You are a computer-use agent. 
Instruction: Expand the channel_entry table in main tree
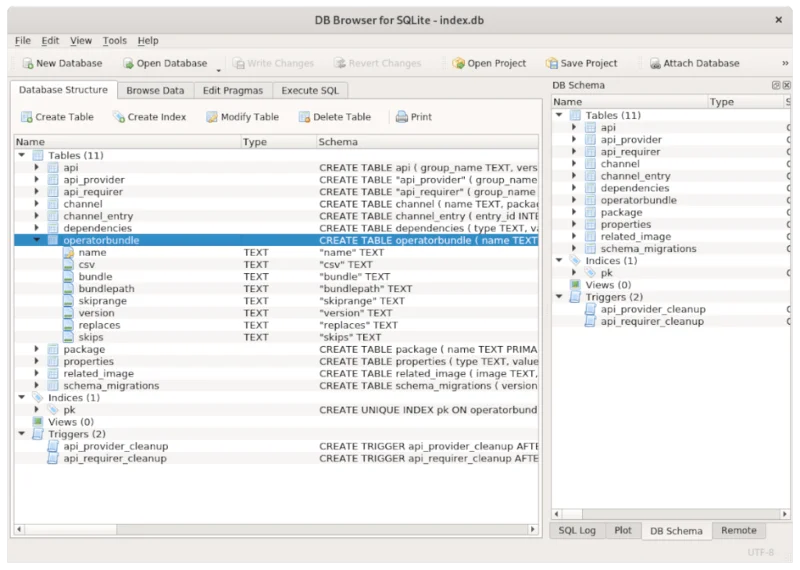coord(37,216)
